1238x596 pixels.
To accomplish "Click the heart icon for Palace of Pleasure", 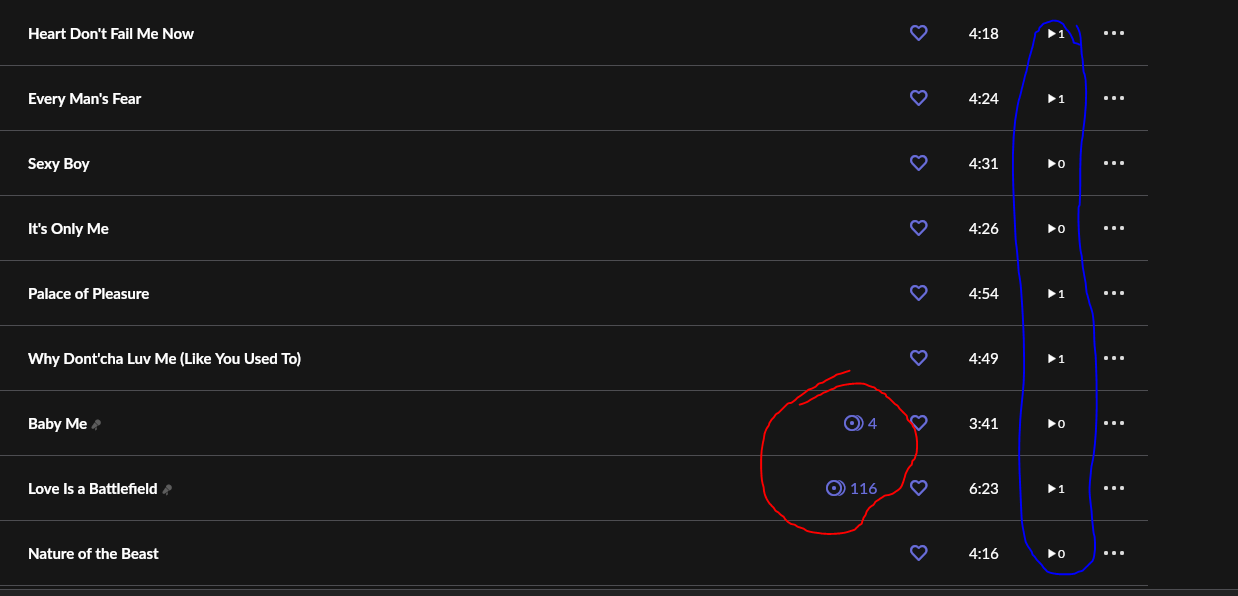I will [x=919, y=293].
